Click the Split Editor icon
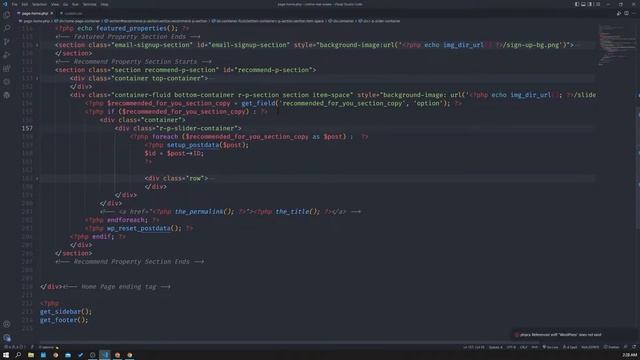 (x=627, y=13)
